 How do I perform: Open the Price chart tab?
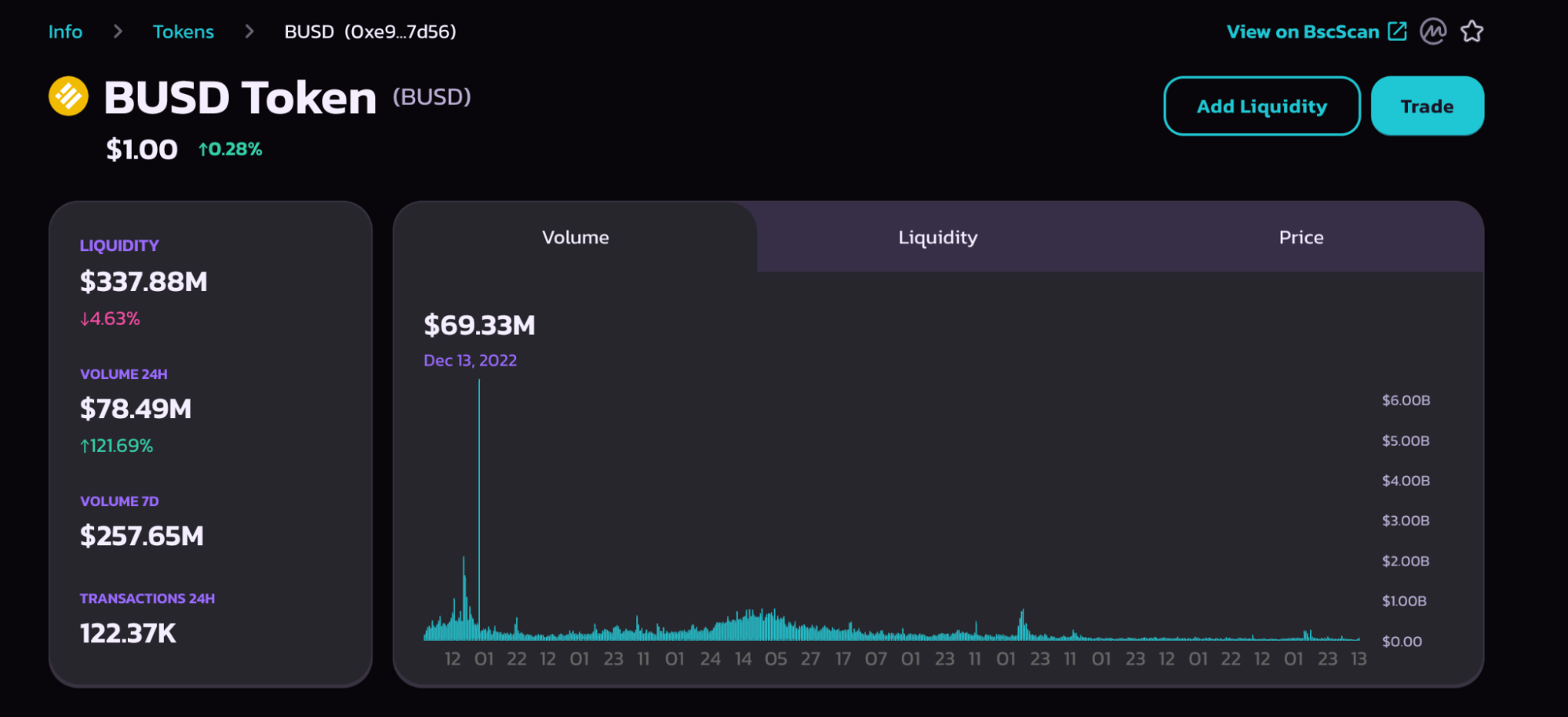point(1301,237)
